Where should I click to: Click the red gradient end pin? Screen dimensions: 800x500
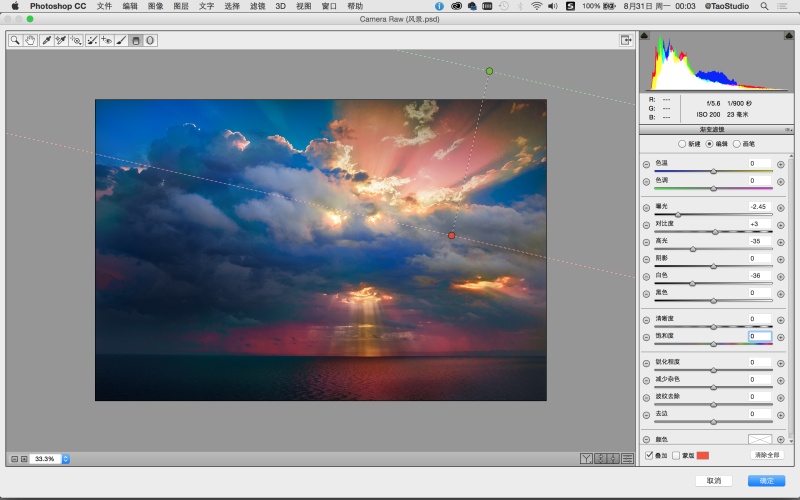(x=452, y=235)
